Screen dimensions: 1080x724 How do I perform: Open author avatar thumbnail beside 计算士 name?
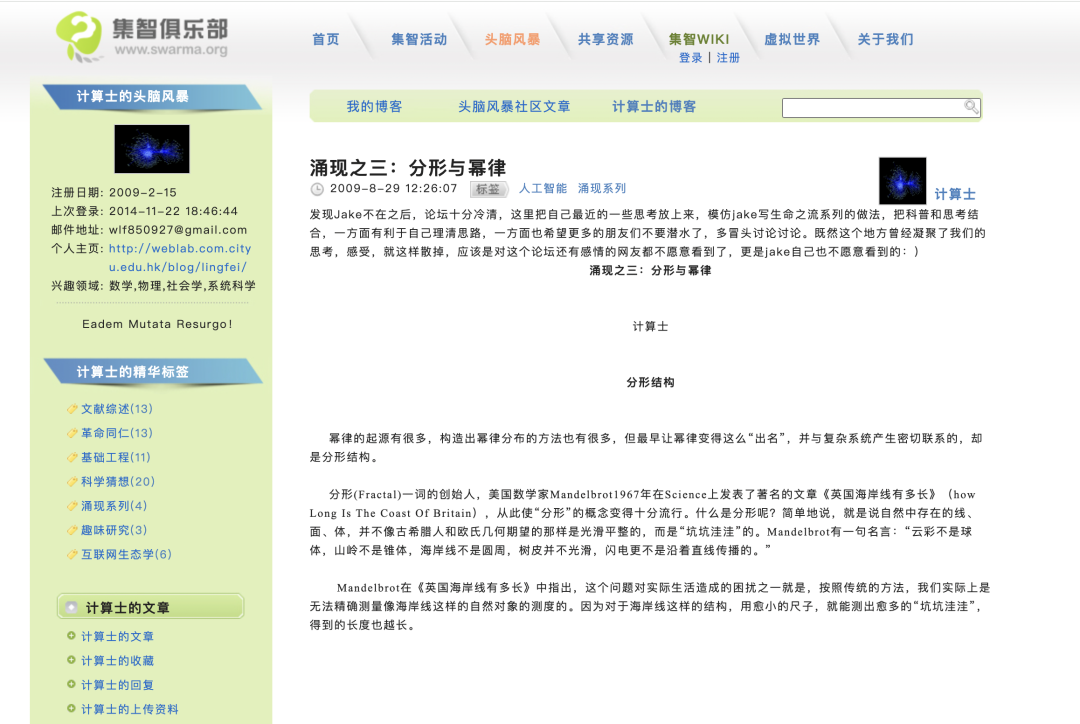pyautogui.click(x=902, y=181)
